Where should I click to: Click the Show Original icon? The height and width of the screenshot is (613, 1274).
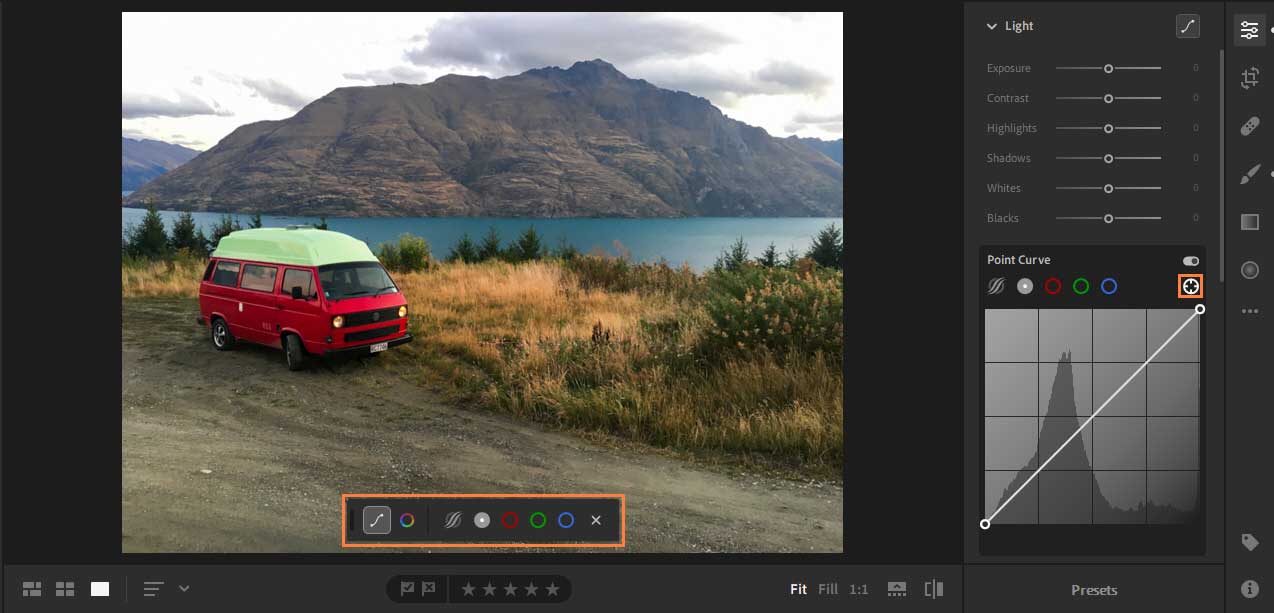897,589
